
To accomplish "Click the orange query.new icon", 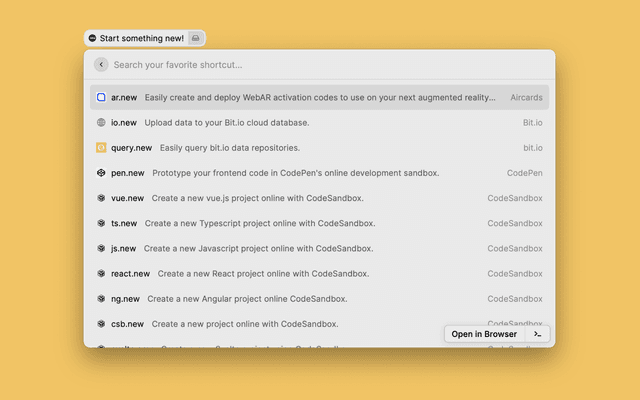I will [x=101, y=148].
